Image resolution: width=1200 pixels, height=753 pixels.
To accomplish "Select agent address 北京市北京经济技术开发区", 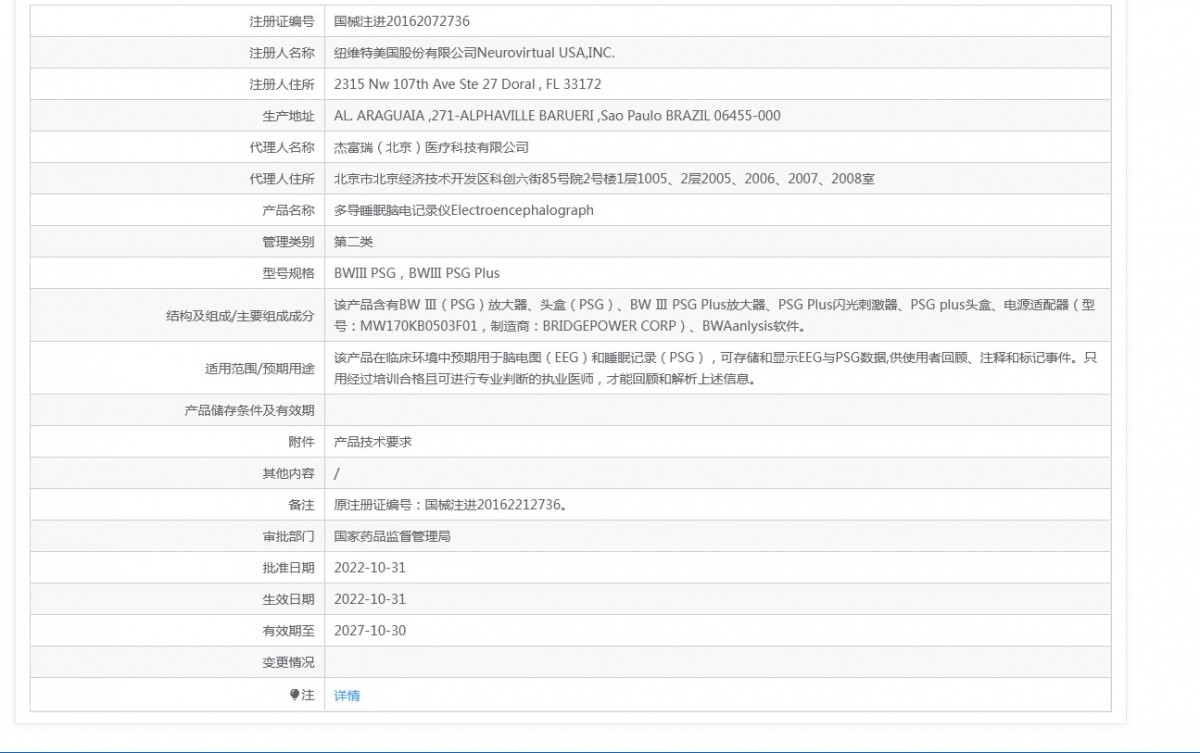I will click(605, 179).
